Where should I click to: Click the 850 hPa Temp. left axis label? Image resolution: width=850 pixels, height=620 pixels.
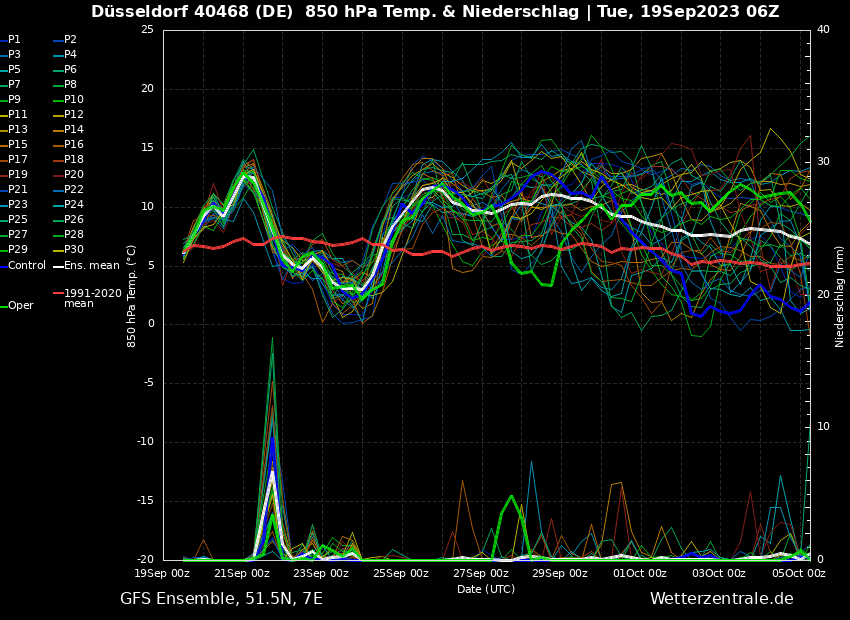coord(132,296)
